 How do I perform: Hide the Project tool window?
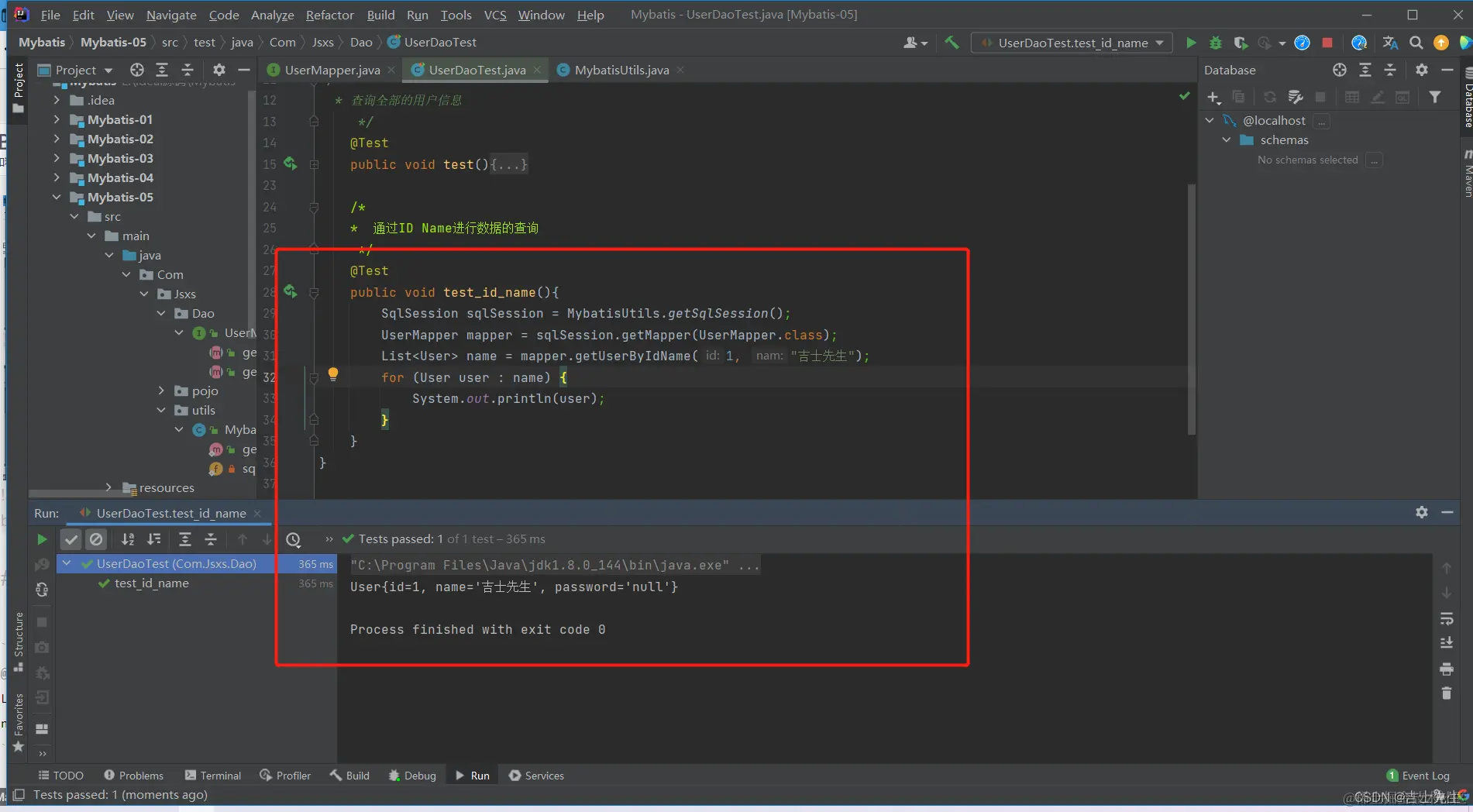click(244, 70)
